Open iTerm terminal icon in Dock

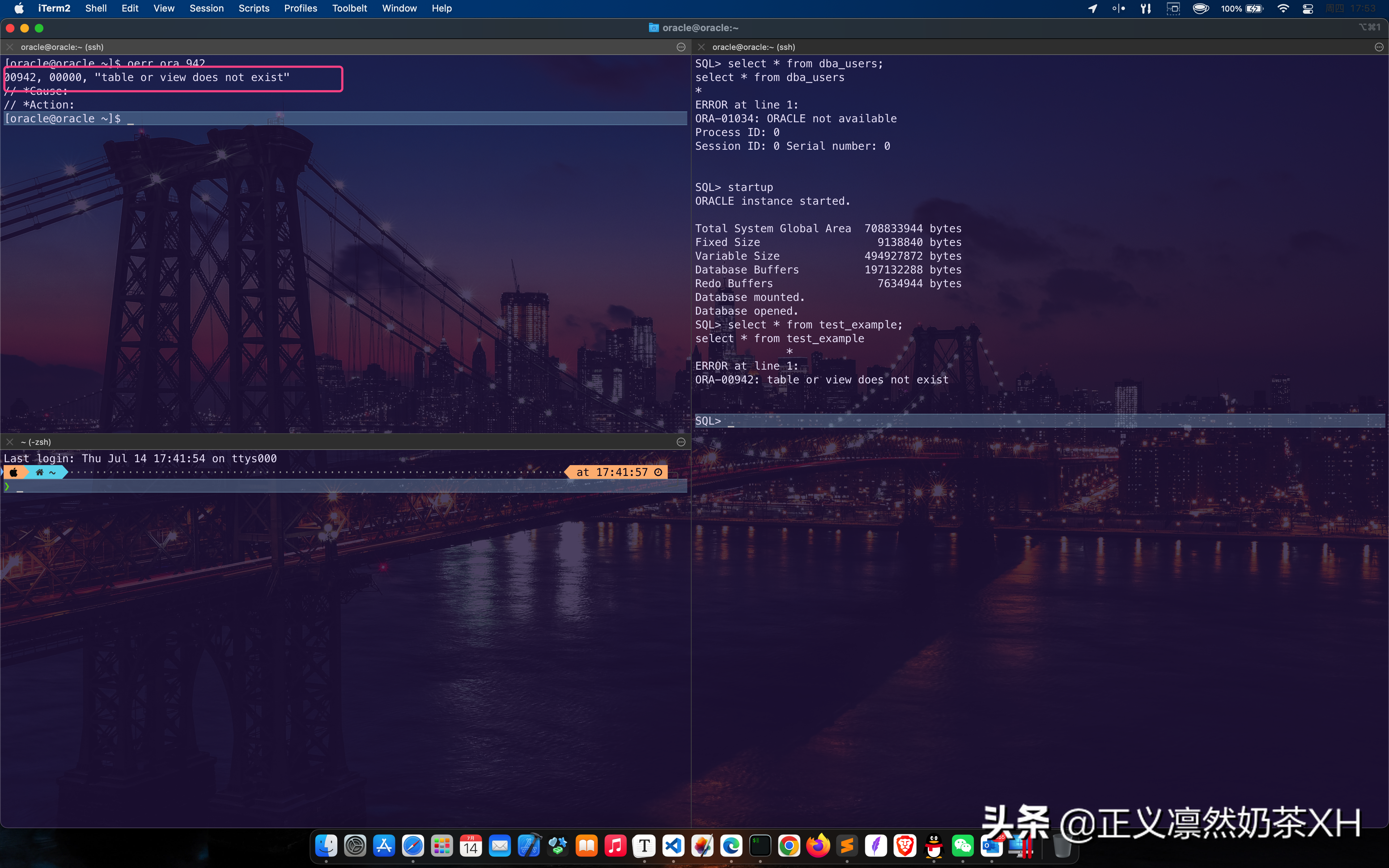click(x=760, y=846)
